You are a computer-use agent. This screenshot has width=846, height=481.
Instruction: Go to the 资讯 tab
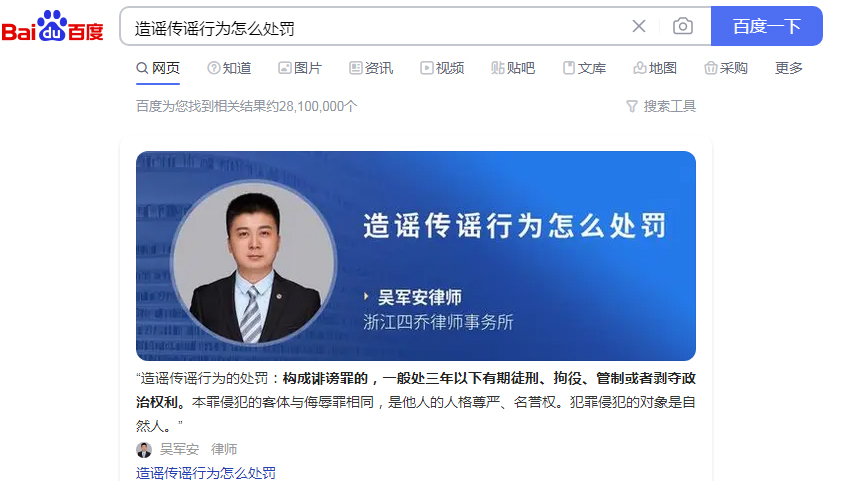371,68
